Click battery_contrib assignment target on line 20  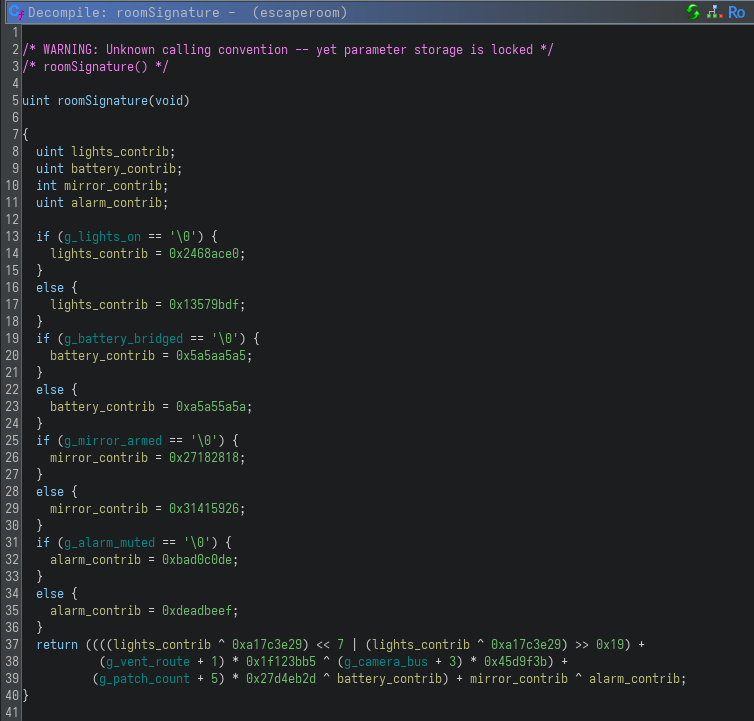pyautogui.click(x=102, y=355)
